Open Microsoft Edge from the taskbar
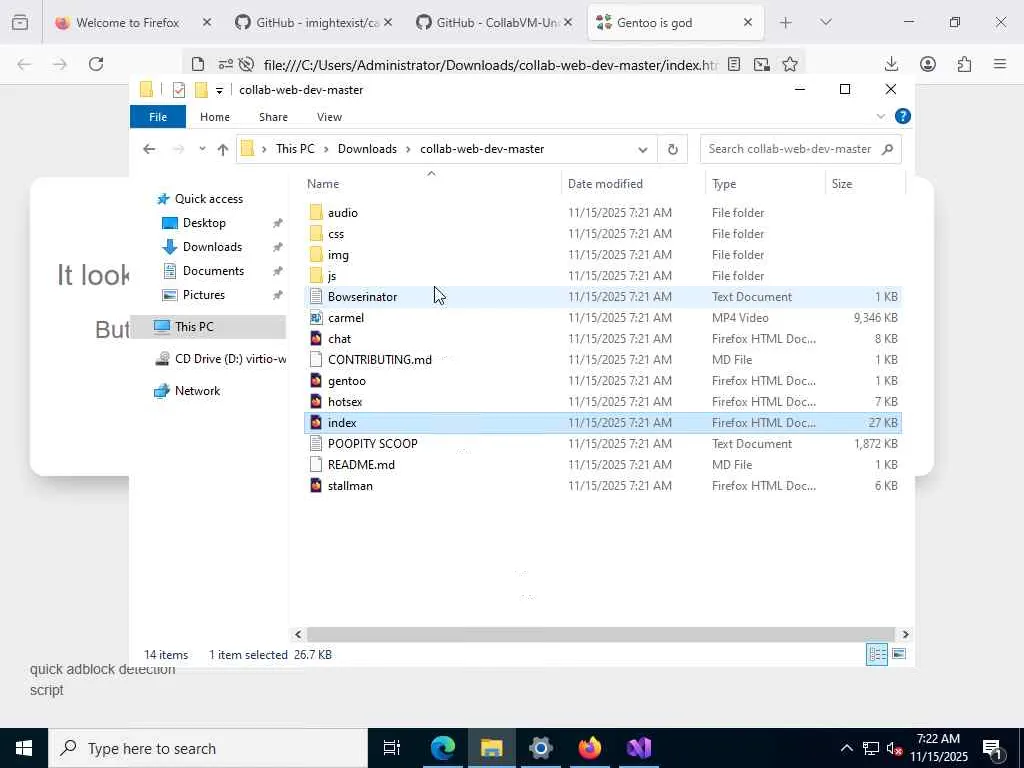This screenshot has height=768, width=1024. click(x=442, y=748)
